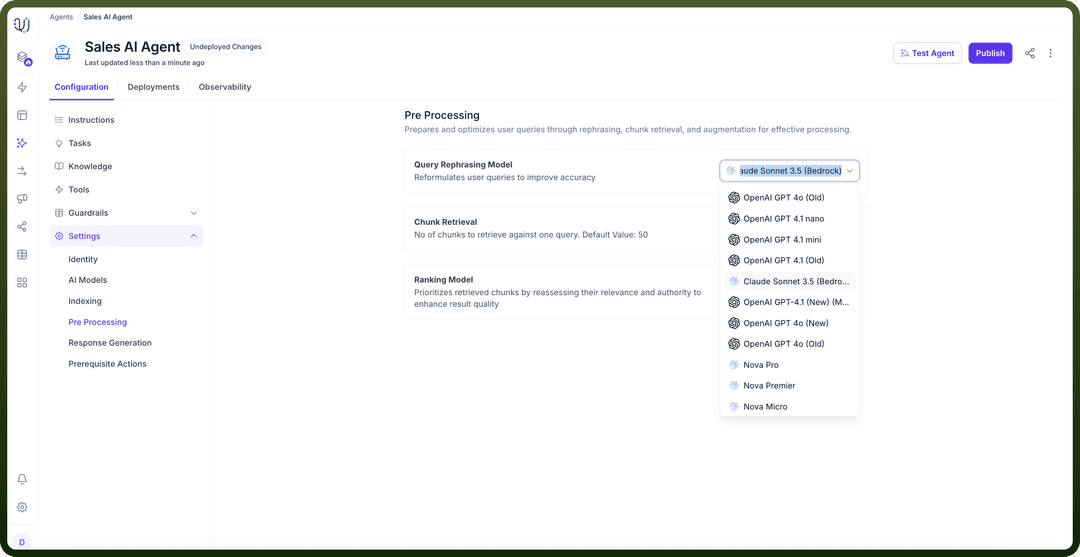Open the lightning bolt icon in the far-left rail
This screenshot has height=557, width=1080.
coord(22,87)
